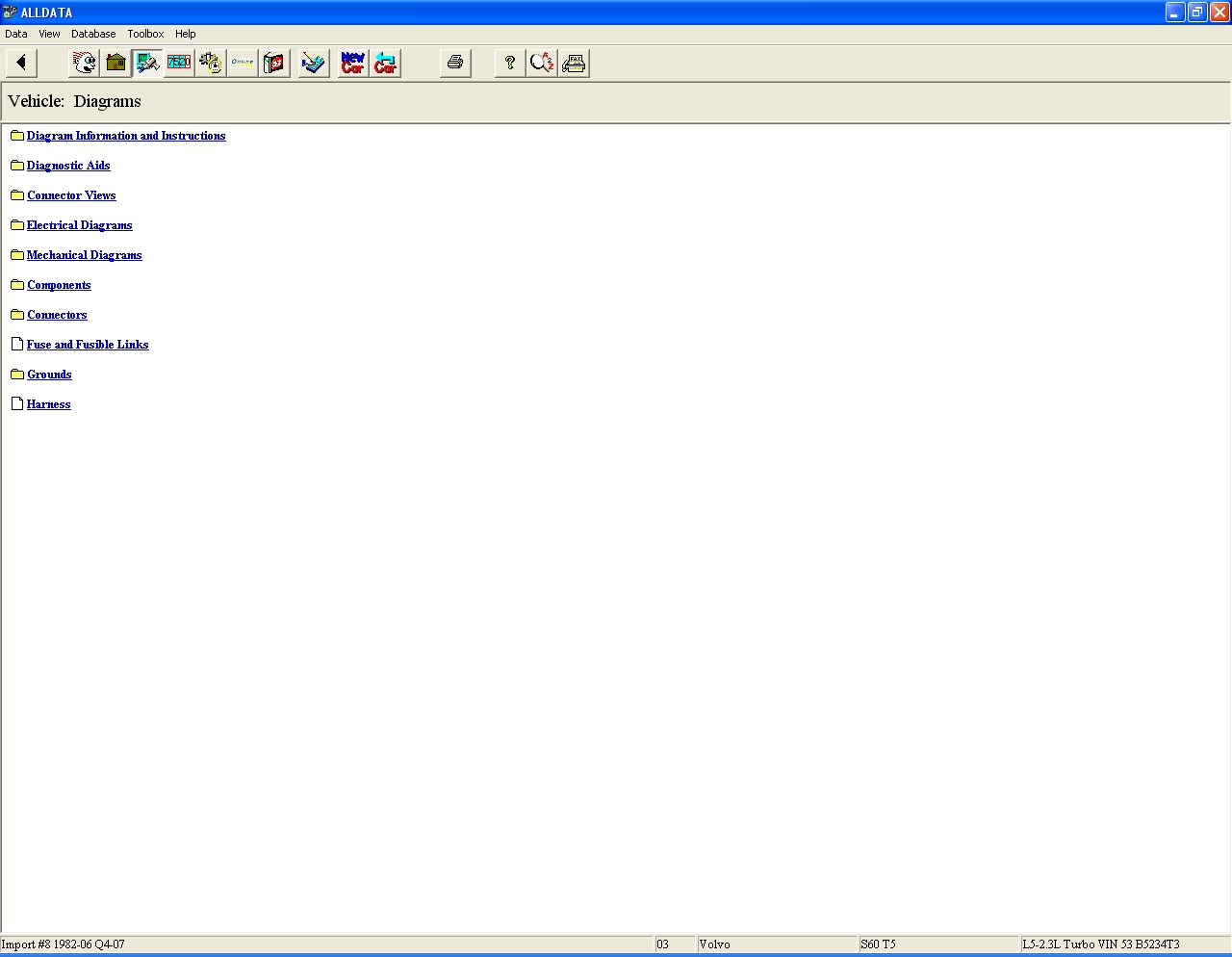This screenshot has width=1232, height=957.
Task: Click folder icon beside Connector Views
Action: tap(17, 195)
